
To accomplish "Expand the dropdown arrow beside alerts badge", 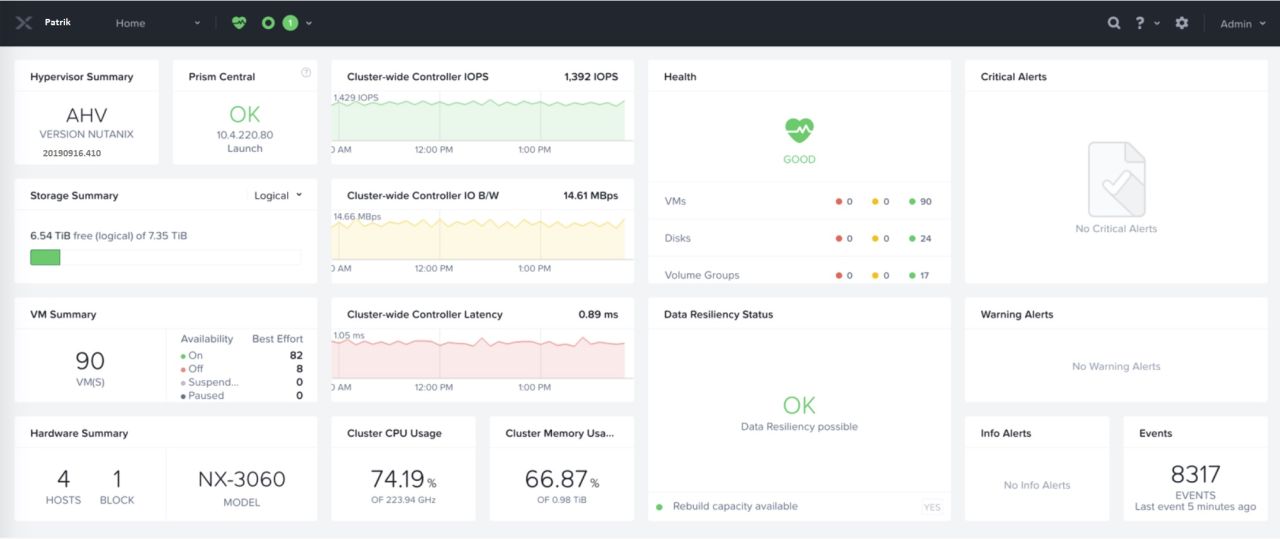I will click(x=309, y=23).
